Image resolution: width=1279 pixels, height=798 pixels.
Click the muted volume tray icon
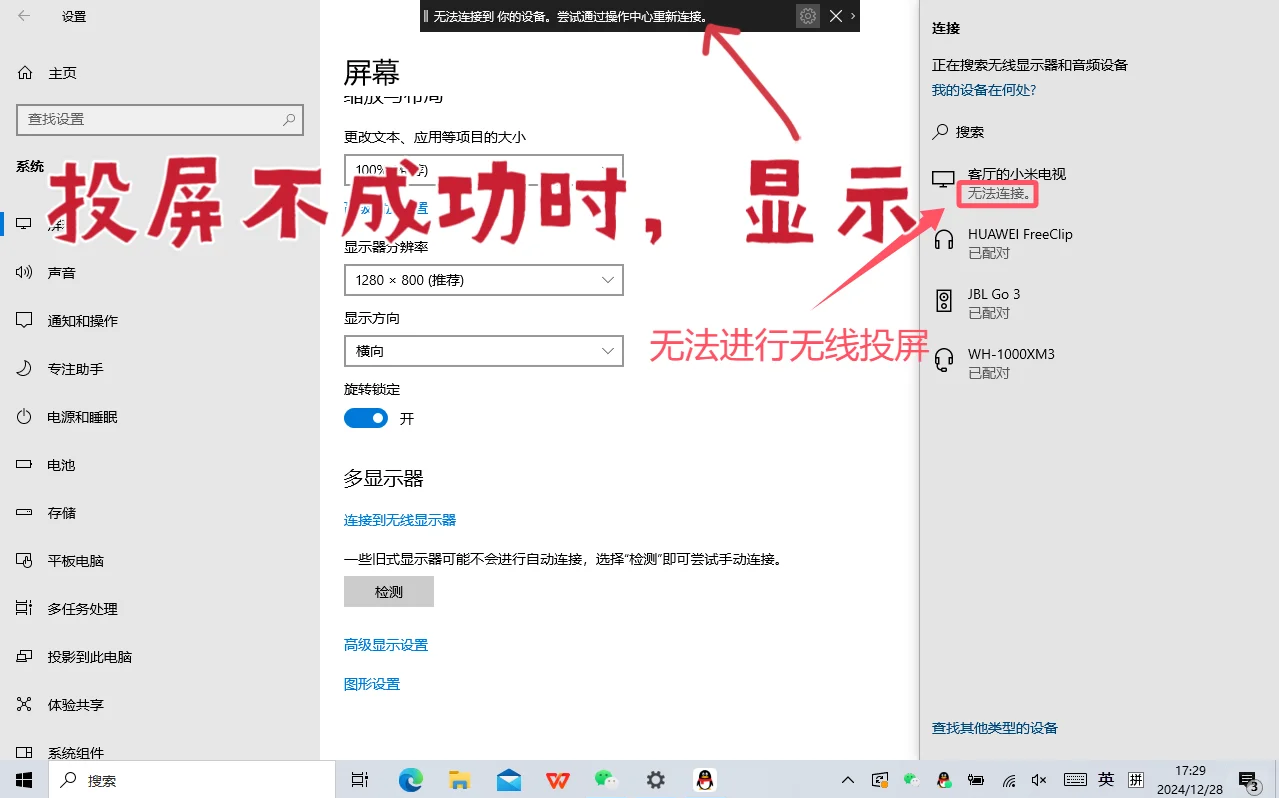1039,780
